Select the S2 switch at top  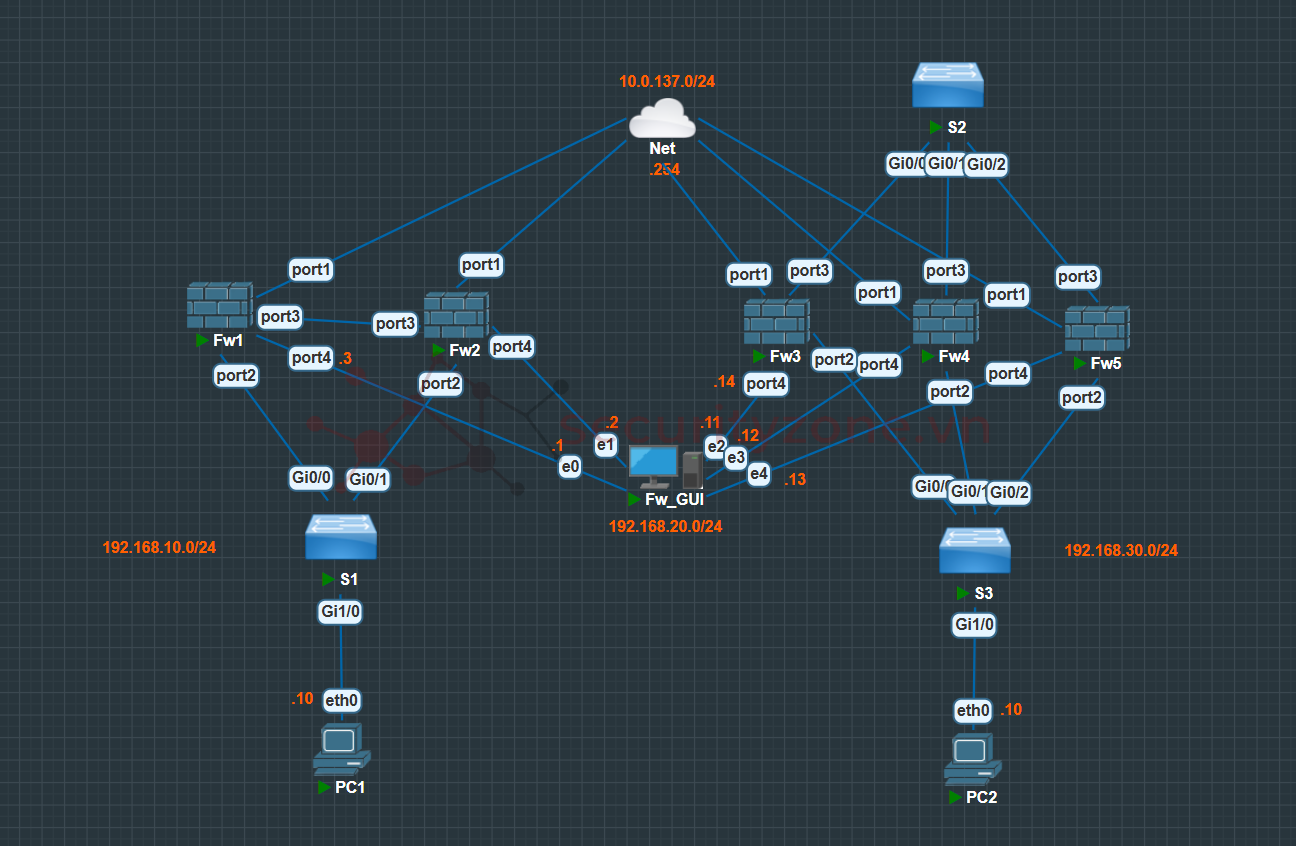click(948, 86)
